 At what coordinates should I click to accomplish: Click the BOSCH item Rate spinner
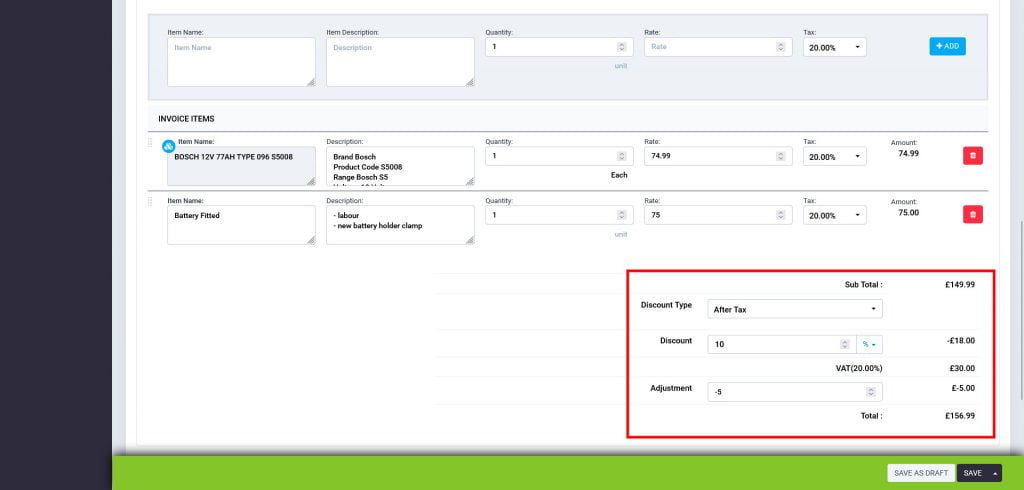(x=780, y=156)
